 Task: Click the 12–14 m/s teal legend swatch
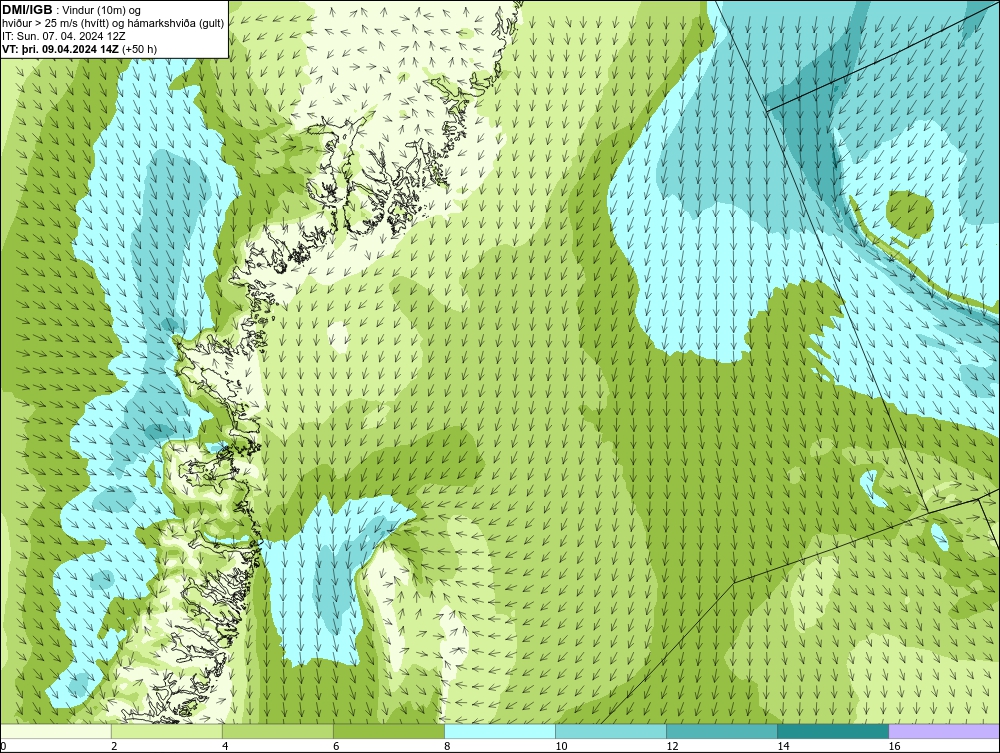722,731
